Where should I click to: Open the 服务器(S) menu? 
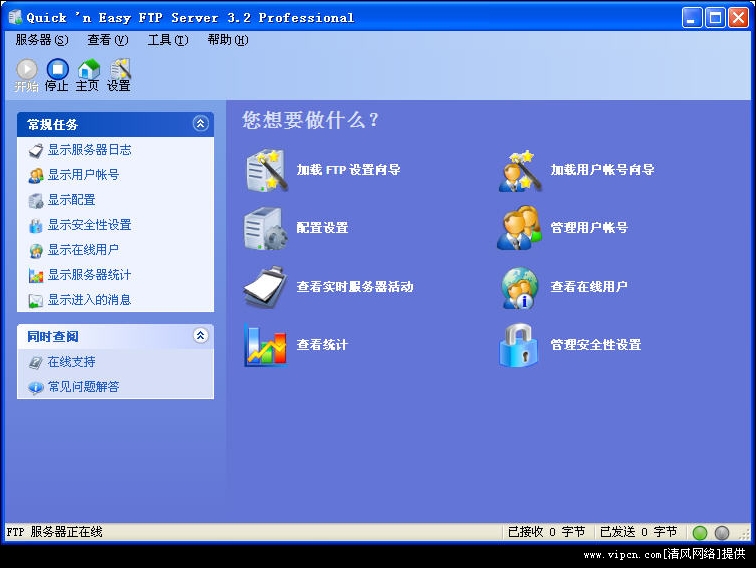(42, 40)
